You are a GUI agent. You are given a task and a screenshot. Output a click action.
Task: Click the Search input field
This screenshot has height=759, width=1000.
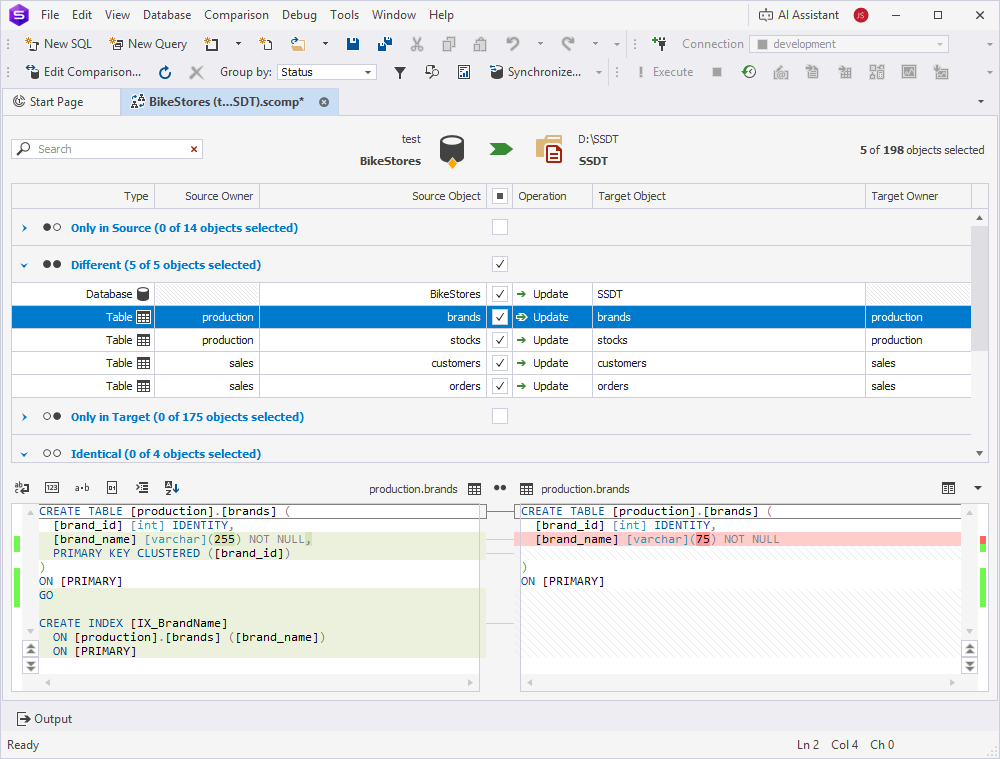[x=110, y=149]
